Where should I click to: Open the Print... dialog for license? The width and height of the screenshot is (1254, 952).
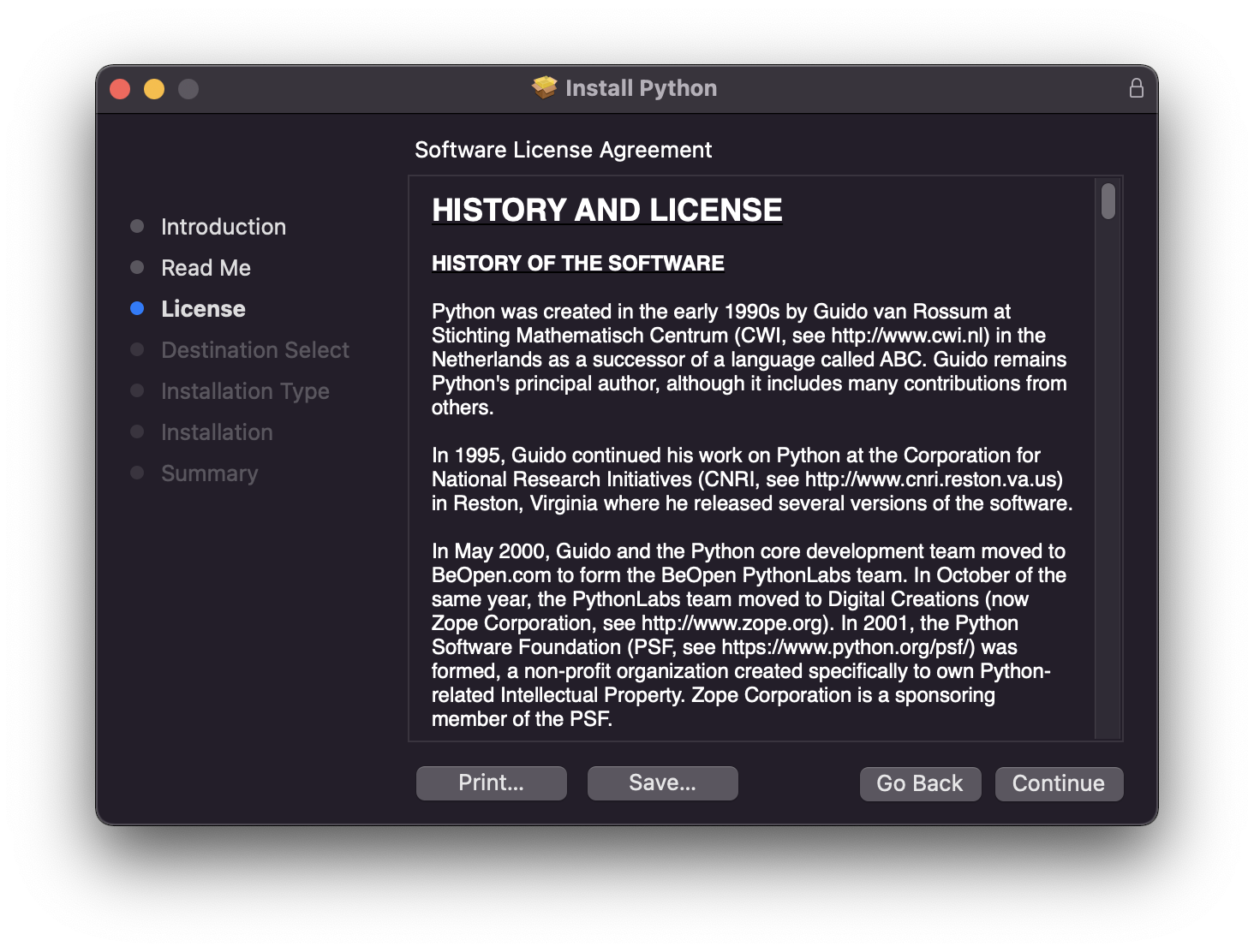[x=491, y=782]
